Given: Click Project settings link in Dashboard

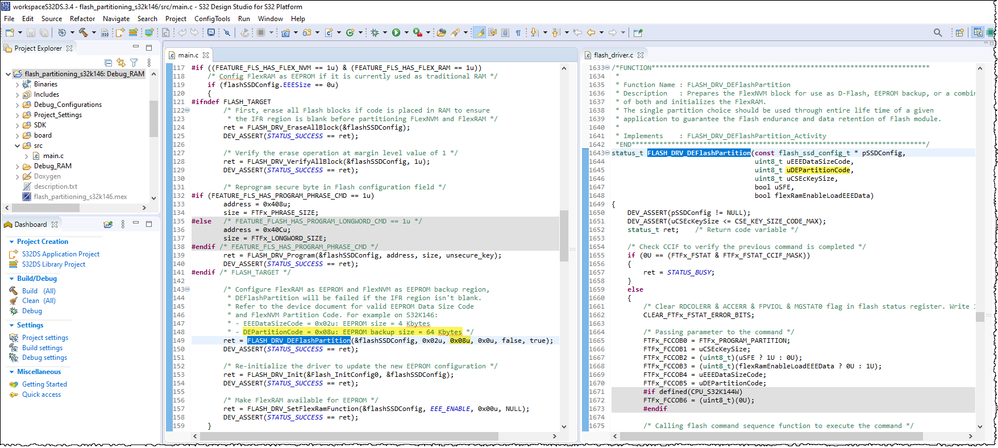Looking at the screenshot, I should [x=45, y=338].
